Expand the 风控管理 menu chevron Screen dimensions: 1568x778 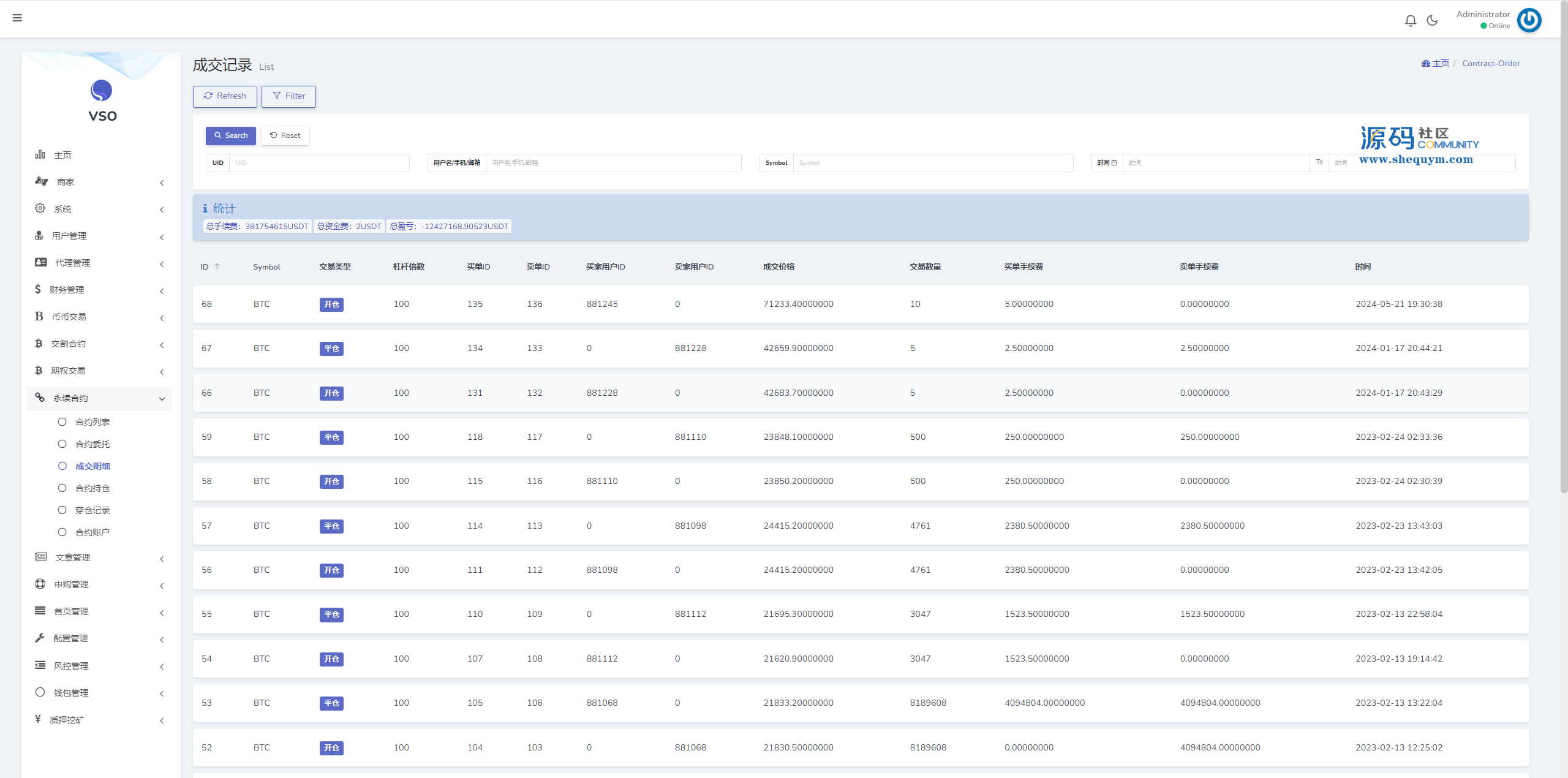(162, 667)
